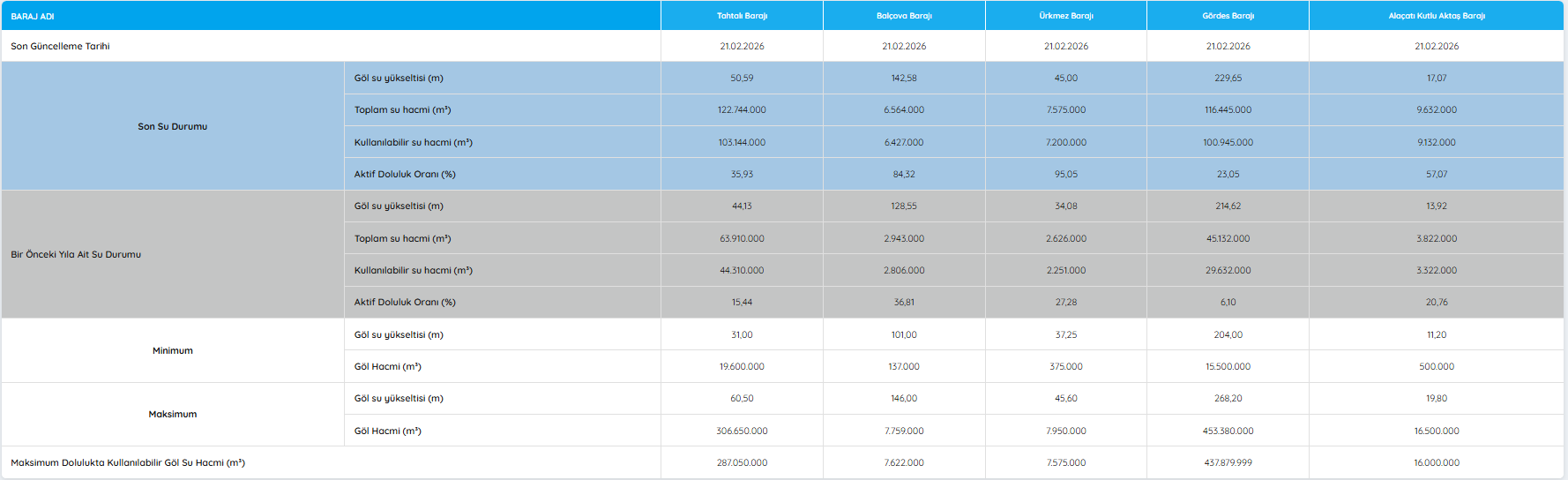Select the Ürkmez Barajı column header
The image size is (1568, 480).
(x=1065, y=16)
